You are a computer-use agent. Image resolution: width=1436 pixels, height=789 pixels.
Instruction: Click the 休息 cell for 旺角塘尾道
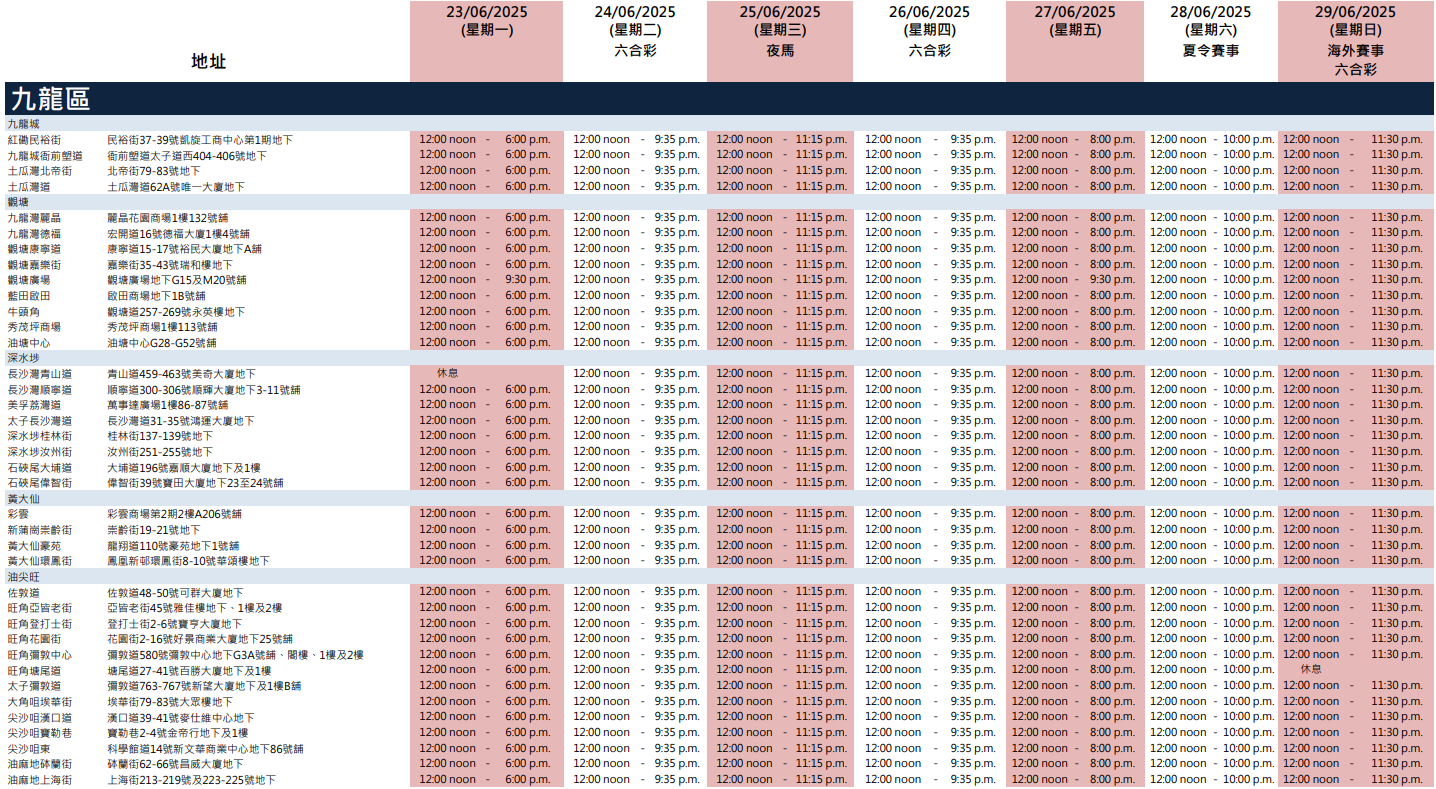(1311, 669)
